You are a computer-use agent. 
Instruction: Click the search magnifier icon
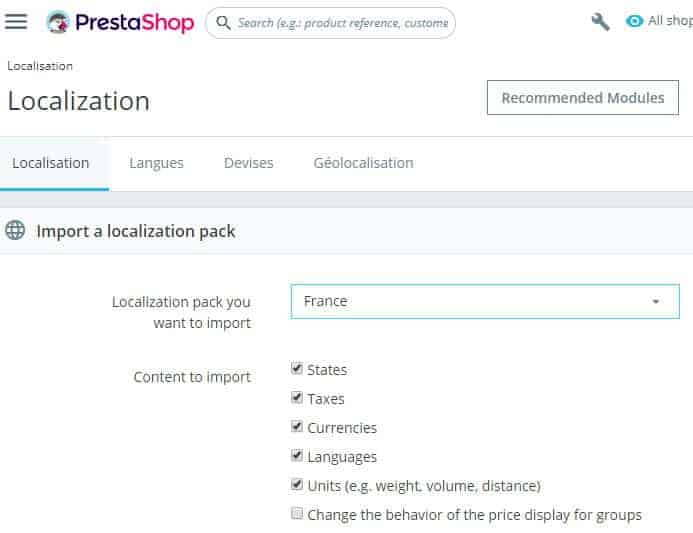point(223,23)
